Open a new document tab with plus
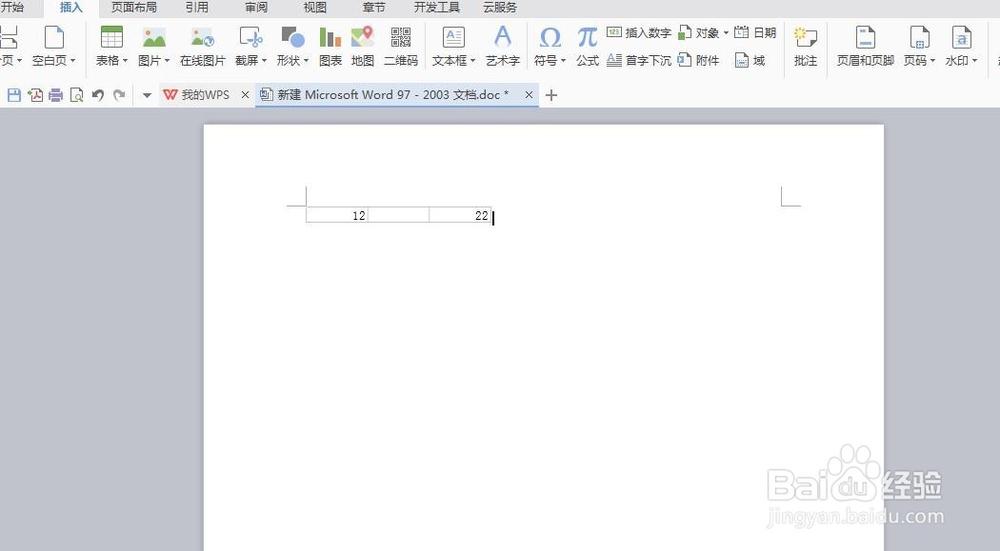This screenshot has width=1000, height=551. point(552,95)
